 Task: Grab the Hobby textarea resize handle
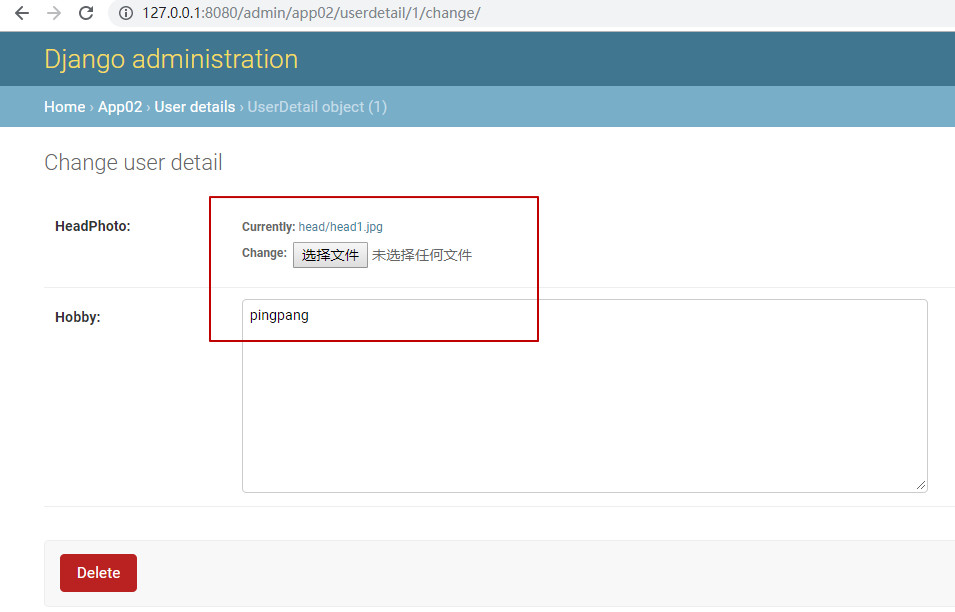921,485
